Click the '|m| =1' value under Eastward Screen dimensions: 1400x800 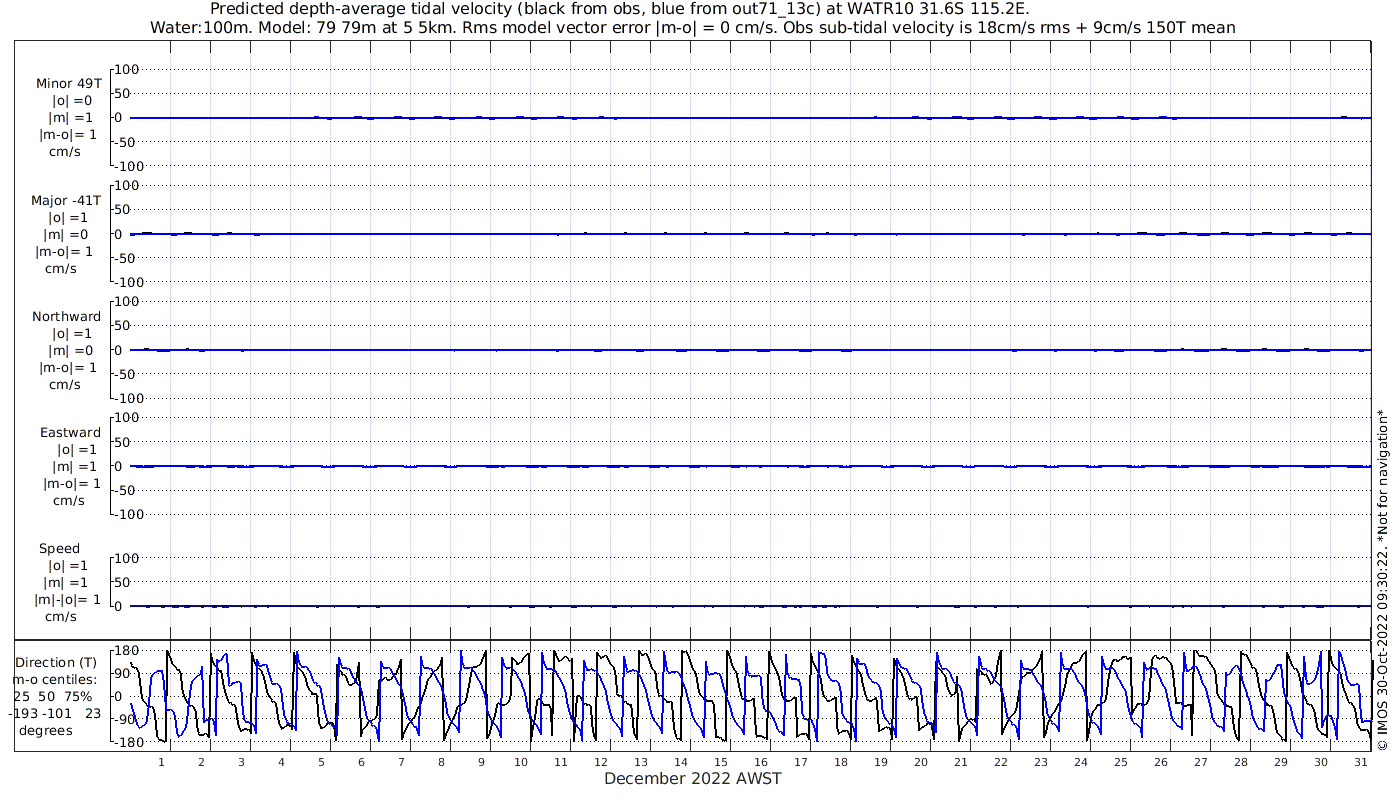tap(72, 467)
